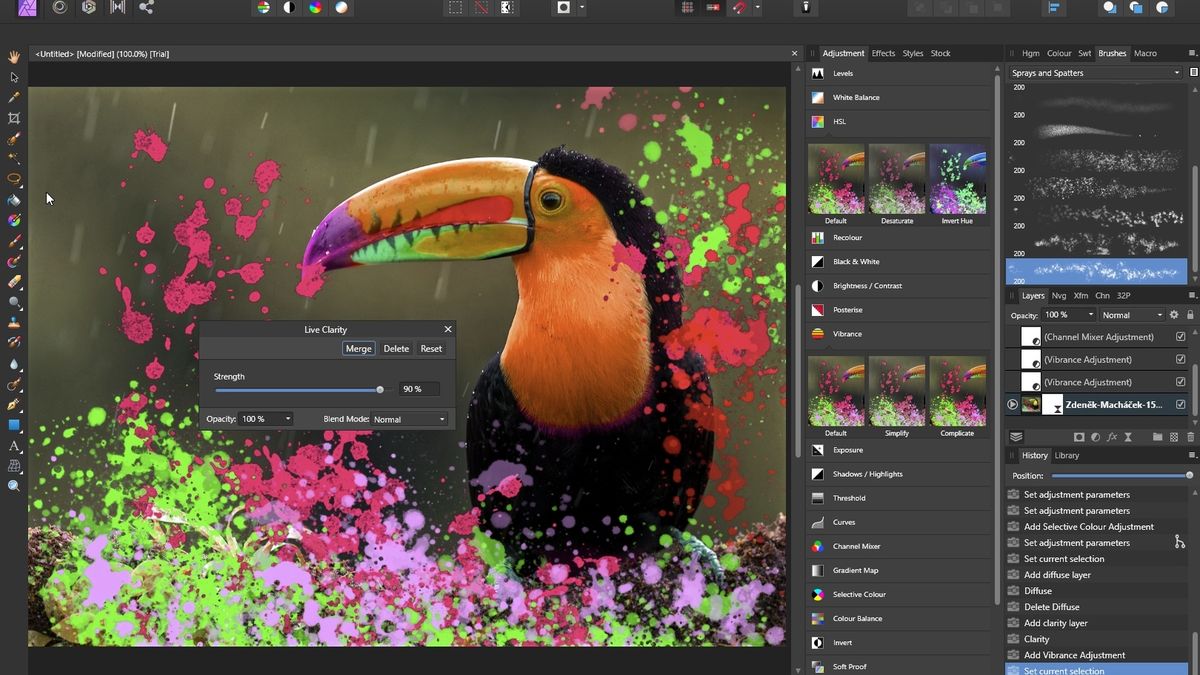
Task: Select the blue Rectangle shape tool
Action: click(14, 425)
